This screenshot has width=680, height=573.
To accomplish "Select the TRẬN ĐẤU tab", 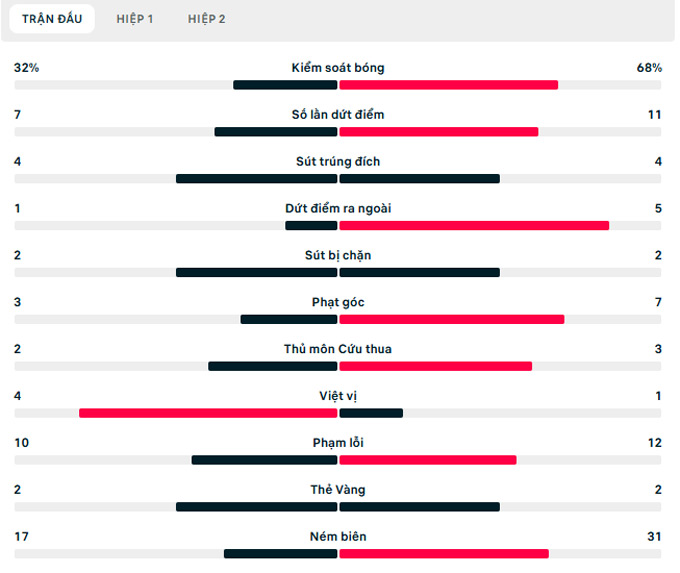I will coord(52,19).
